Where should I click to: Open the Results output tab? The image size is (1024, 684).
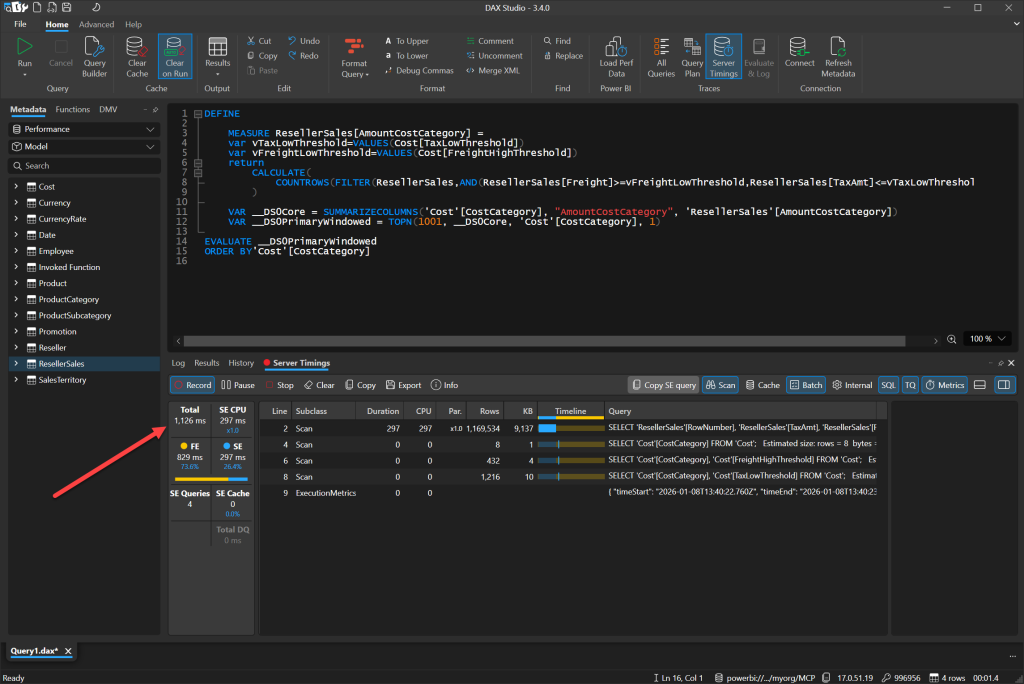point(206,363)
